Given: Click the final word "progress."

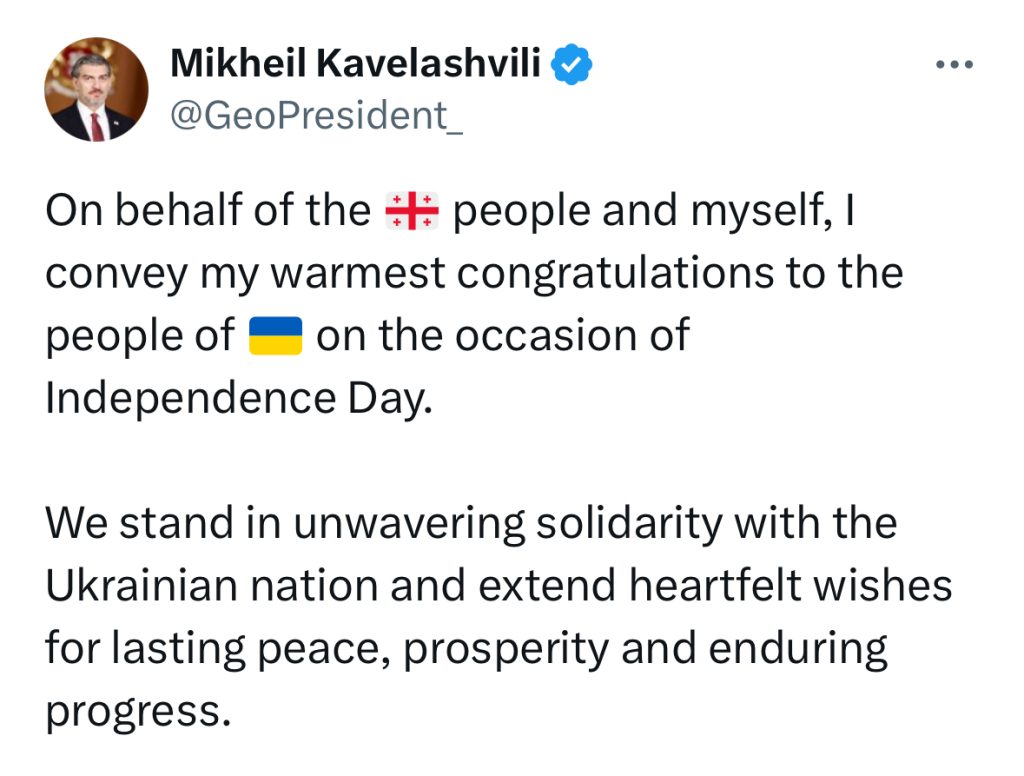Looking at the screenshot, I should coord(138,713).
